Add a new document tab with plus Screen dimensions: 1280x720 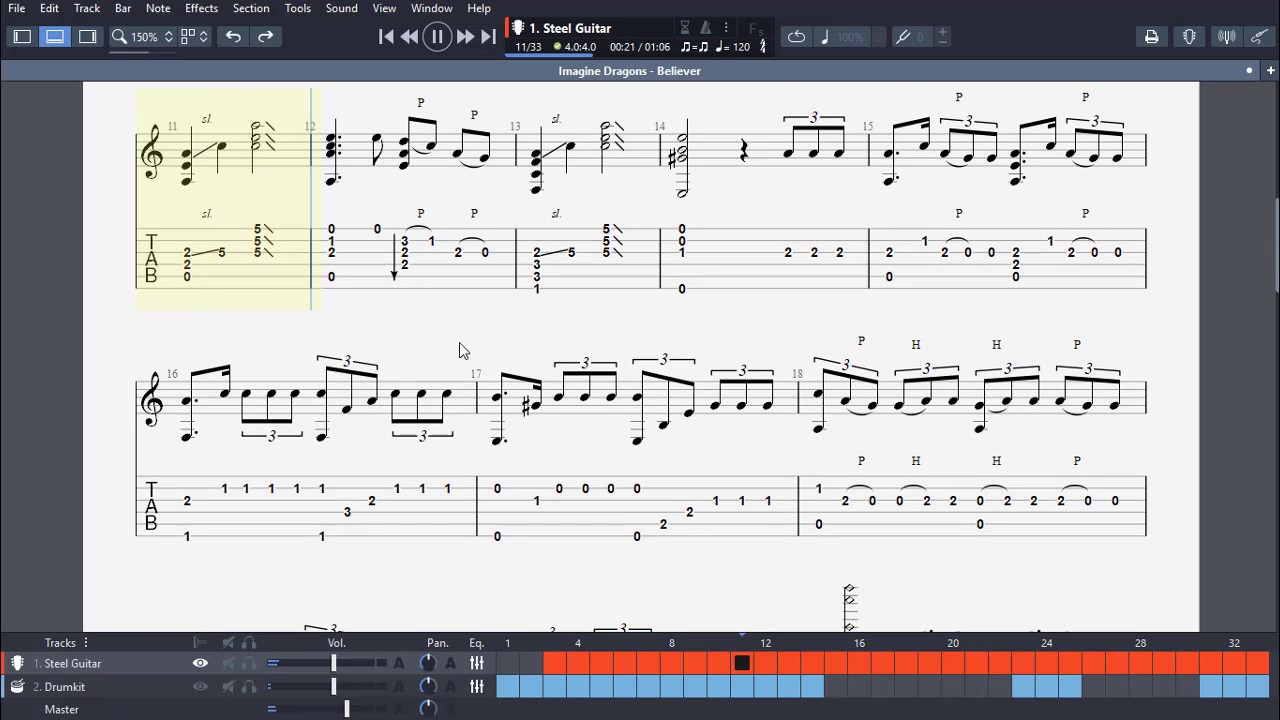coord(1271,71)
